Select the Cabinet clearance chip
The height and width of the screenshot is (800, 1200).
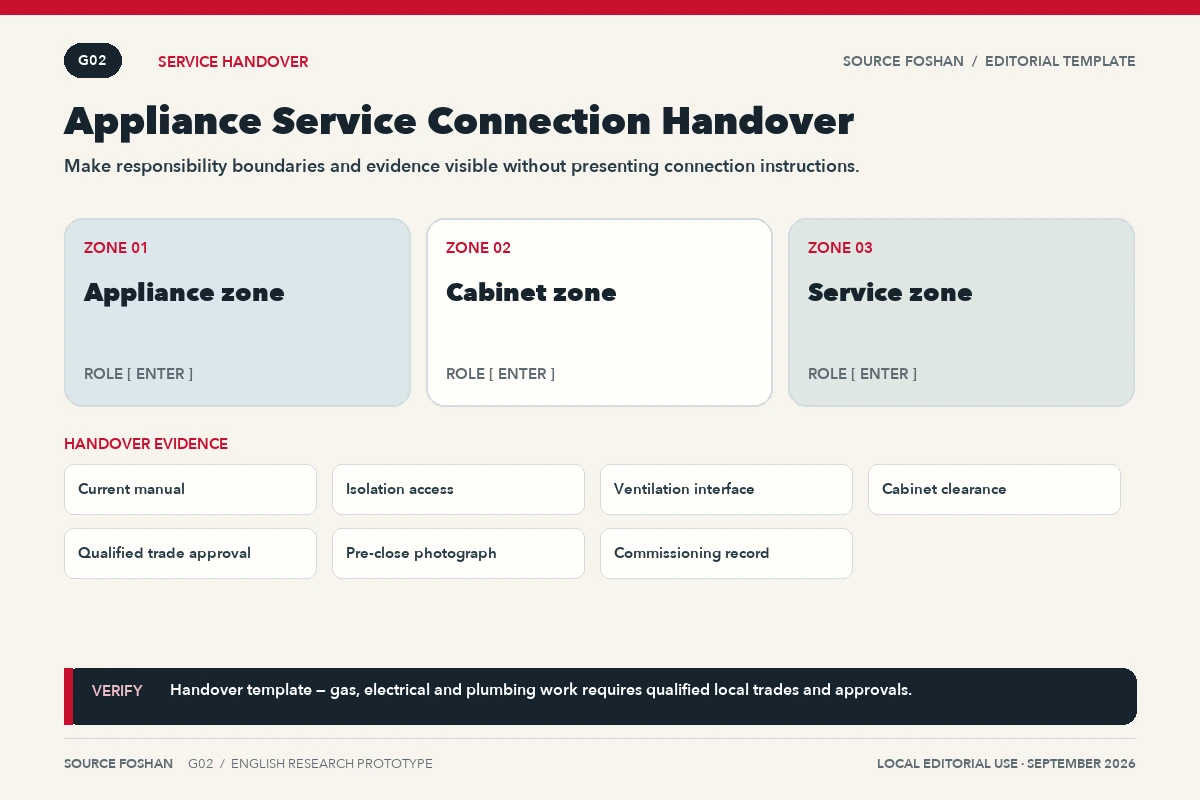click(995, 490)
